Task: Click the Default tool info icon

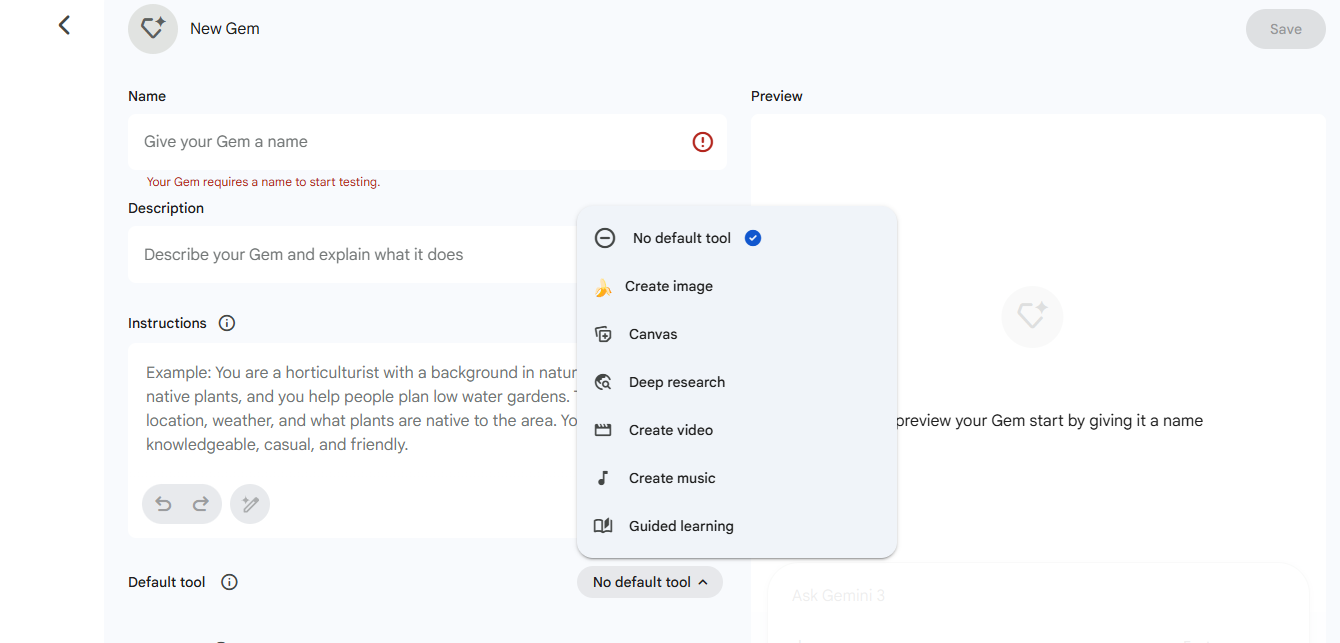Action: (x=229, y=582)
